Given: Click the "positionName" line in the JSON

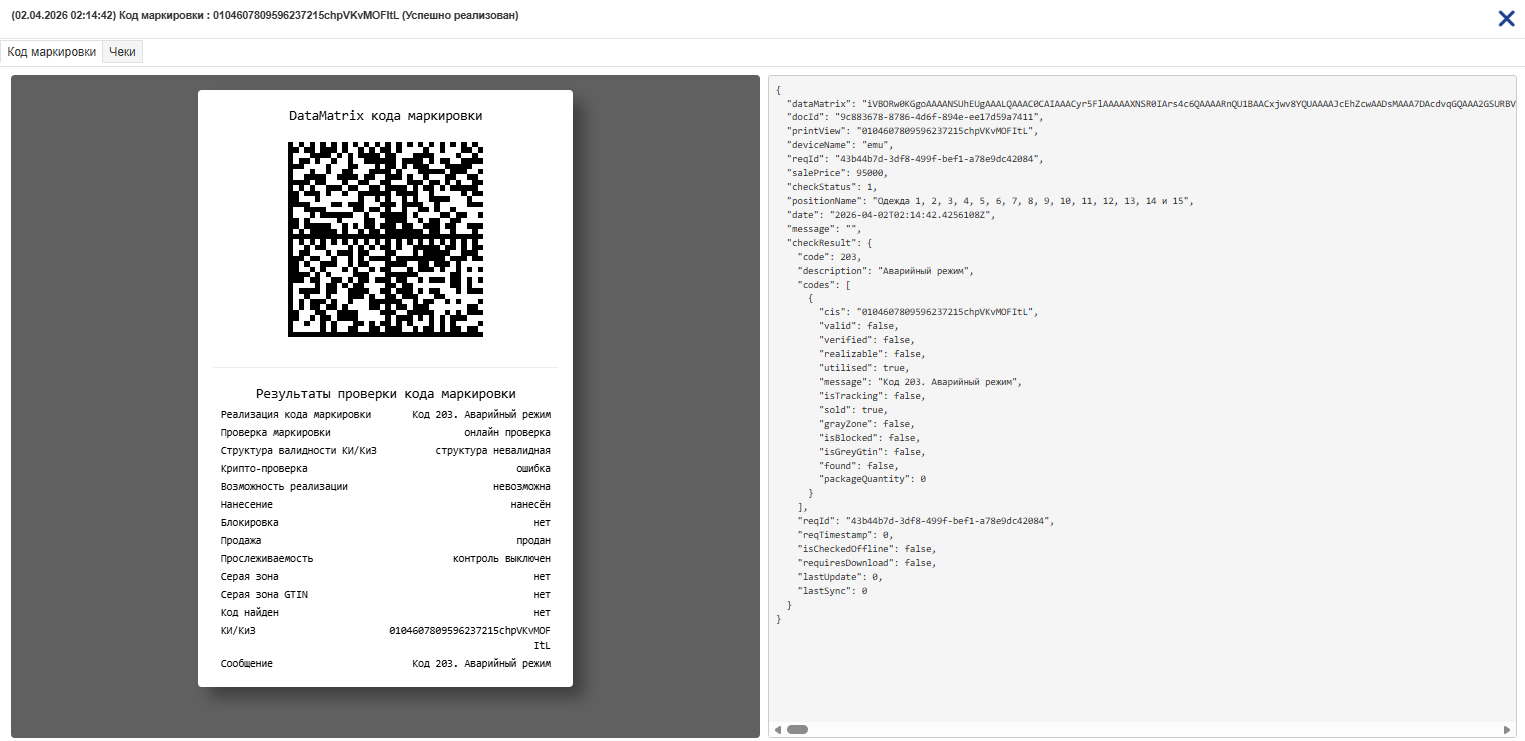Looking at the screenshot, I should pos(990,201).
